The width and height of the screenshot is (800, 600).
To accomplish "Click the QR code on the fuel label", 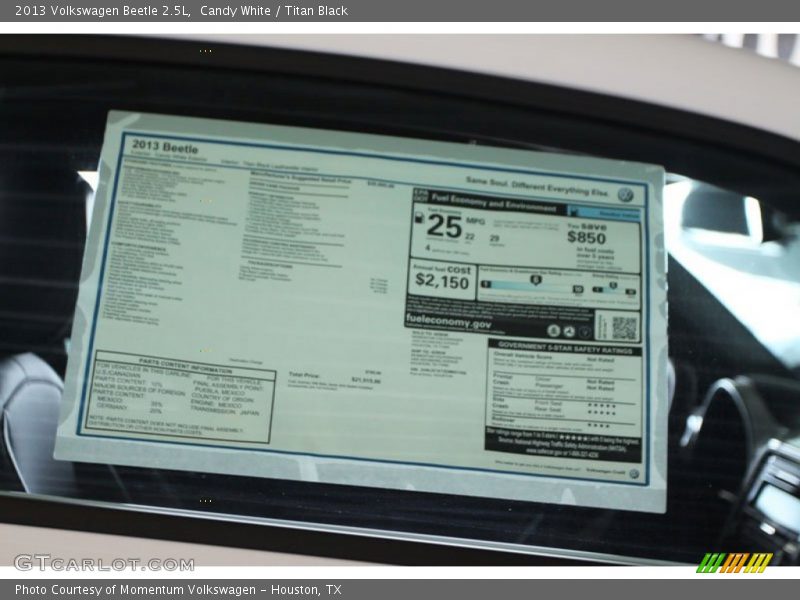I will point(623,327).
